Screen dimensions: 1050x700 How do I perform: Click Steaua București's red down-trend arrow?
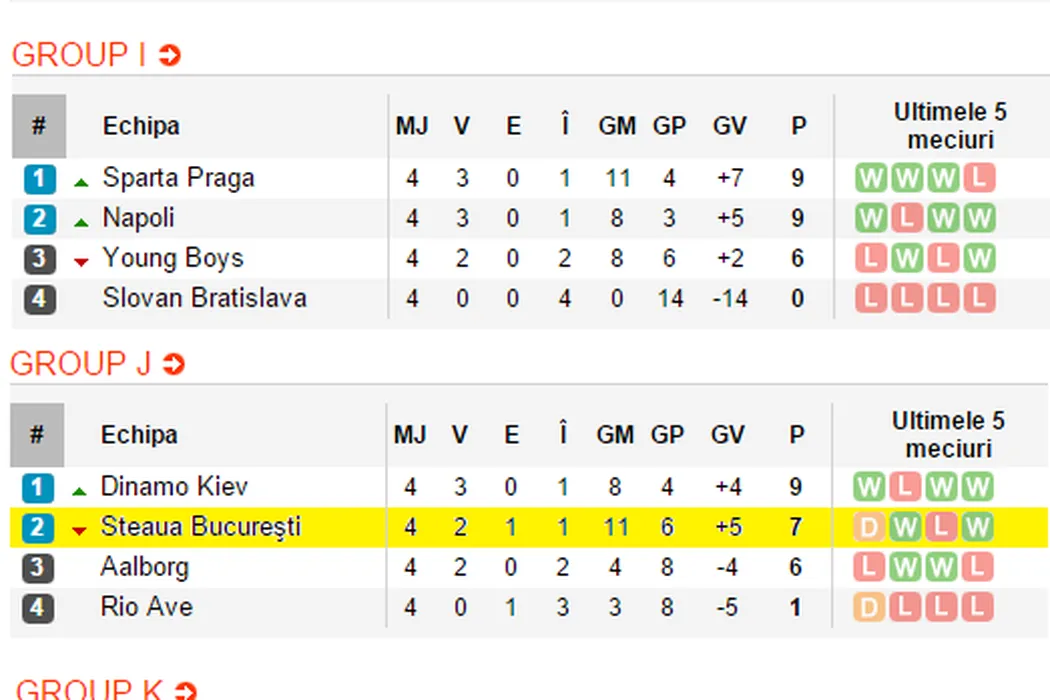coord(80,531)
